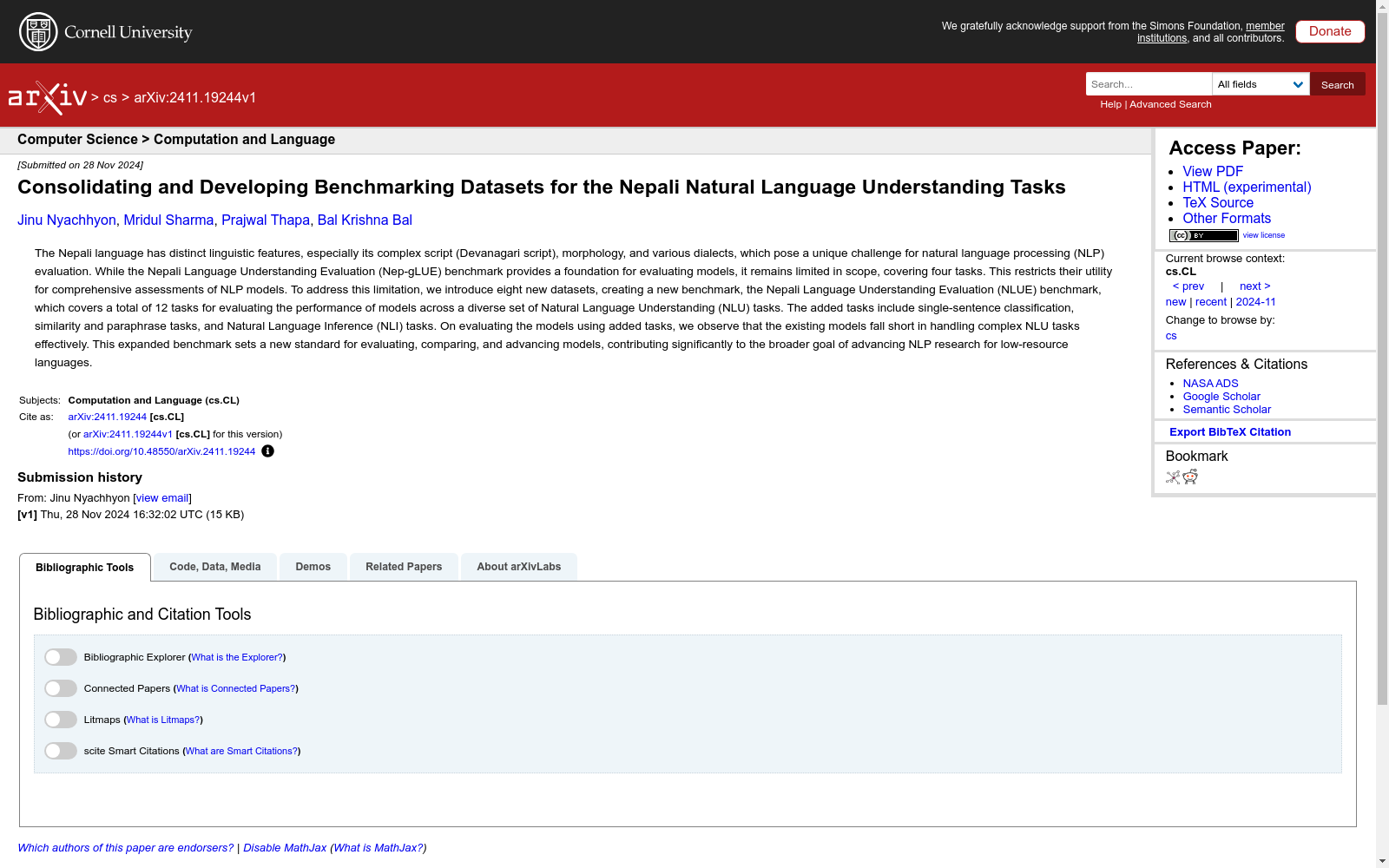The image size is (1389, 868).
Task: Open Advanced Search link
Action: click(x=1170, y=104)
